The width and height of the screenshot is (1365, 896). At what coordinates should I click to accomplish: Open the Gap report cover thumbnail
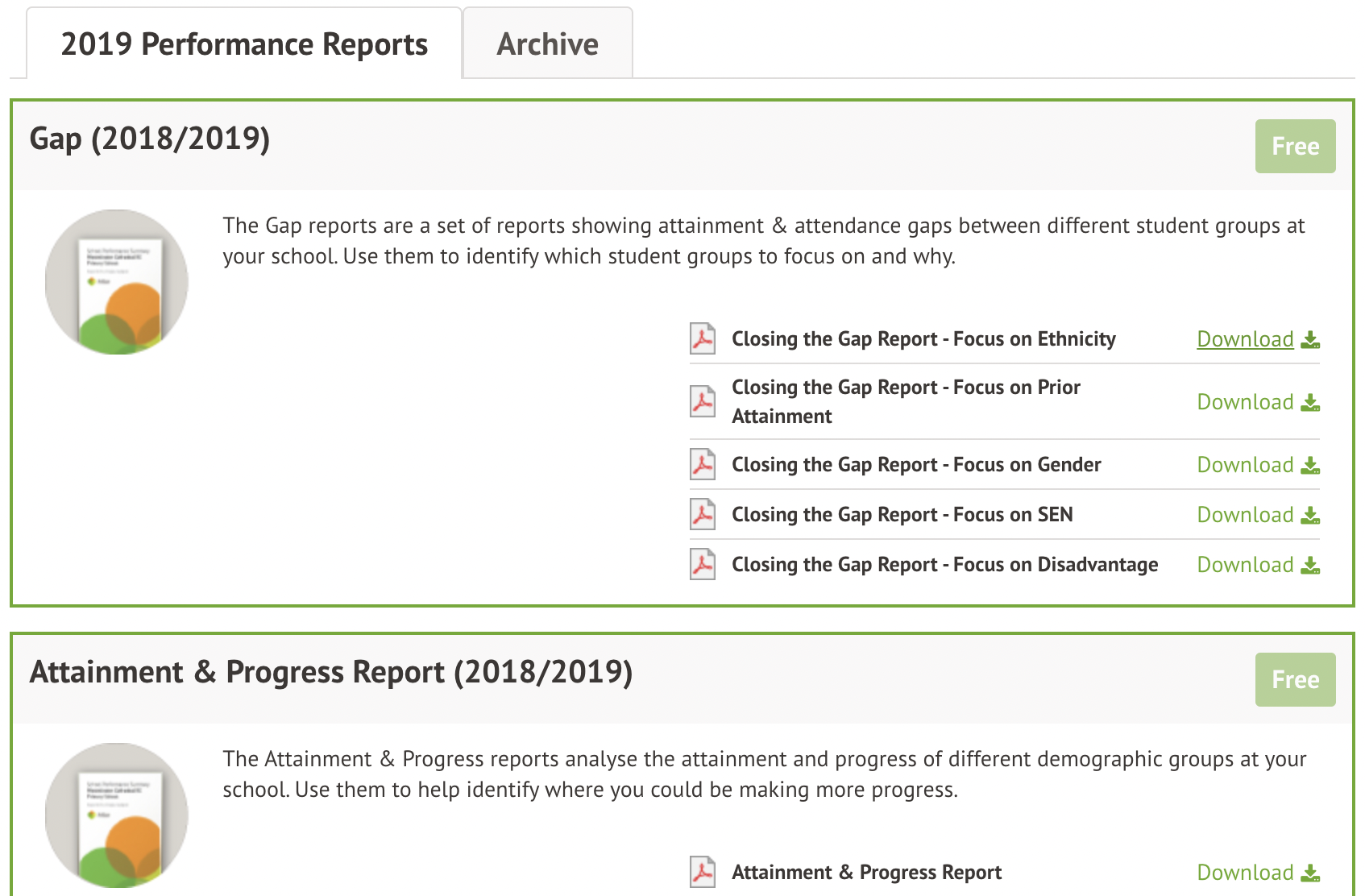(x=117, y=282)
